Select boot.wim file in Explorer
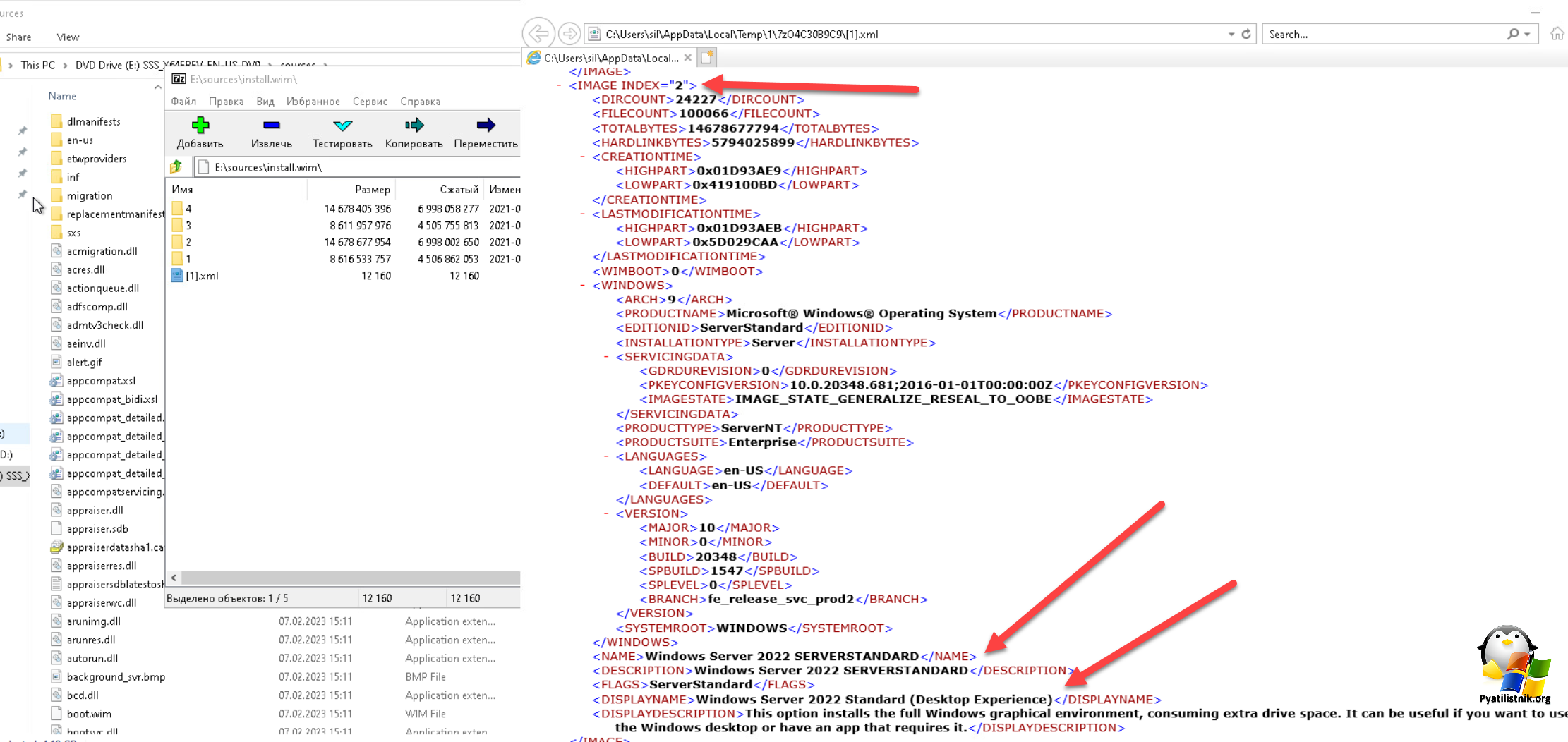Image resolution: width=1568 pixels, height=742 pixels. click(x=89, y=714)
